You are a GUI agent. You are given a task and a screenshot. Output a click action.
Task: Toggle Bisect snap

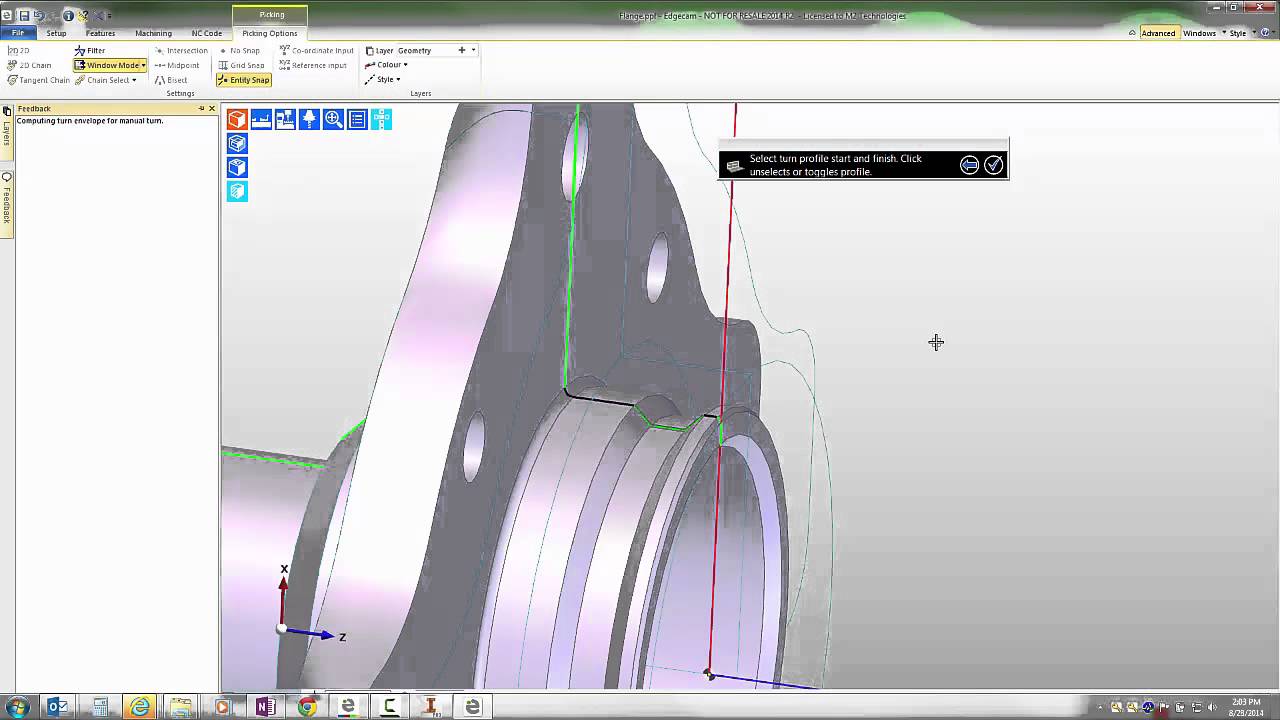tap(171, 80)
